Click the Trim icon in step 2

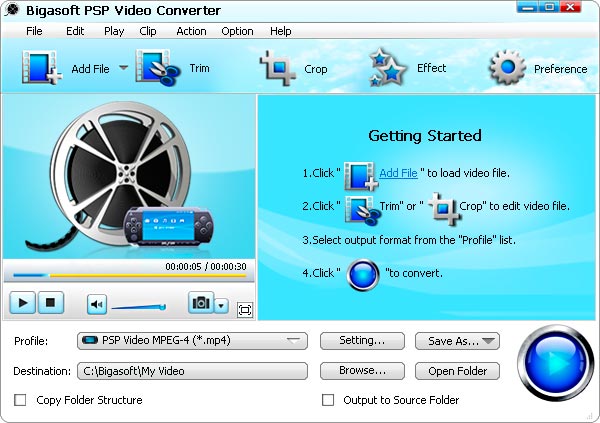coord(362,210)
